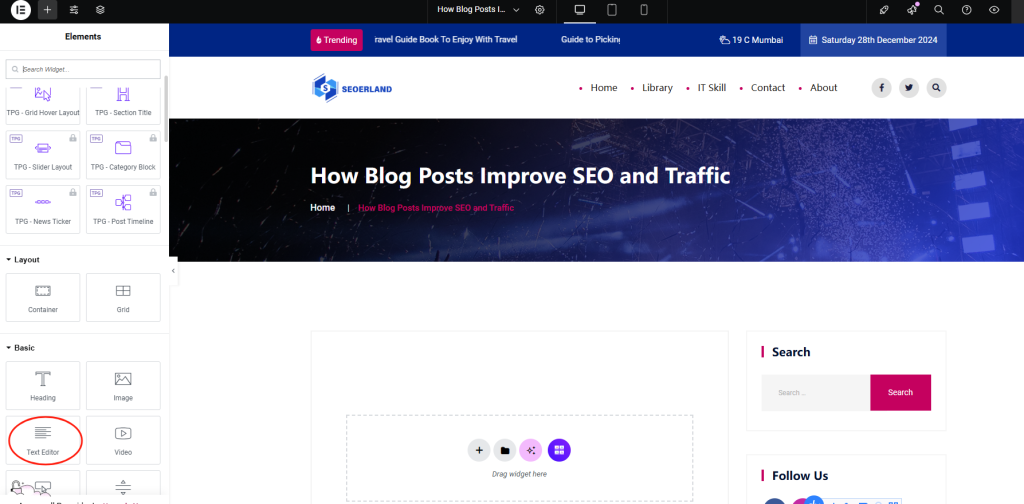
Task: Open Site Settings sliders icon
Action: 73,10
